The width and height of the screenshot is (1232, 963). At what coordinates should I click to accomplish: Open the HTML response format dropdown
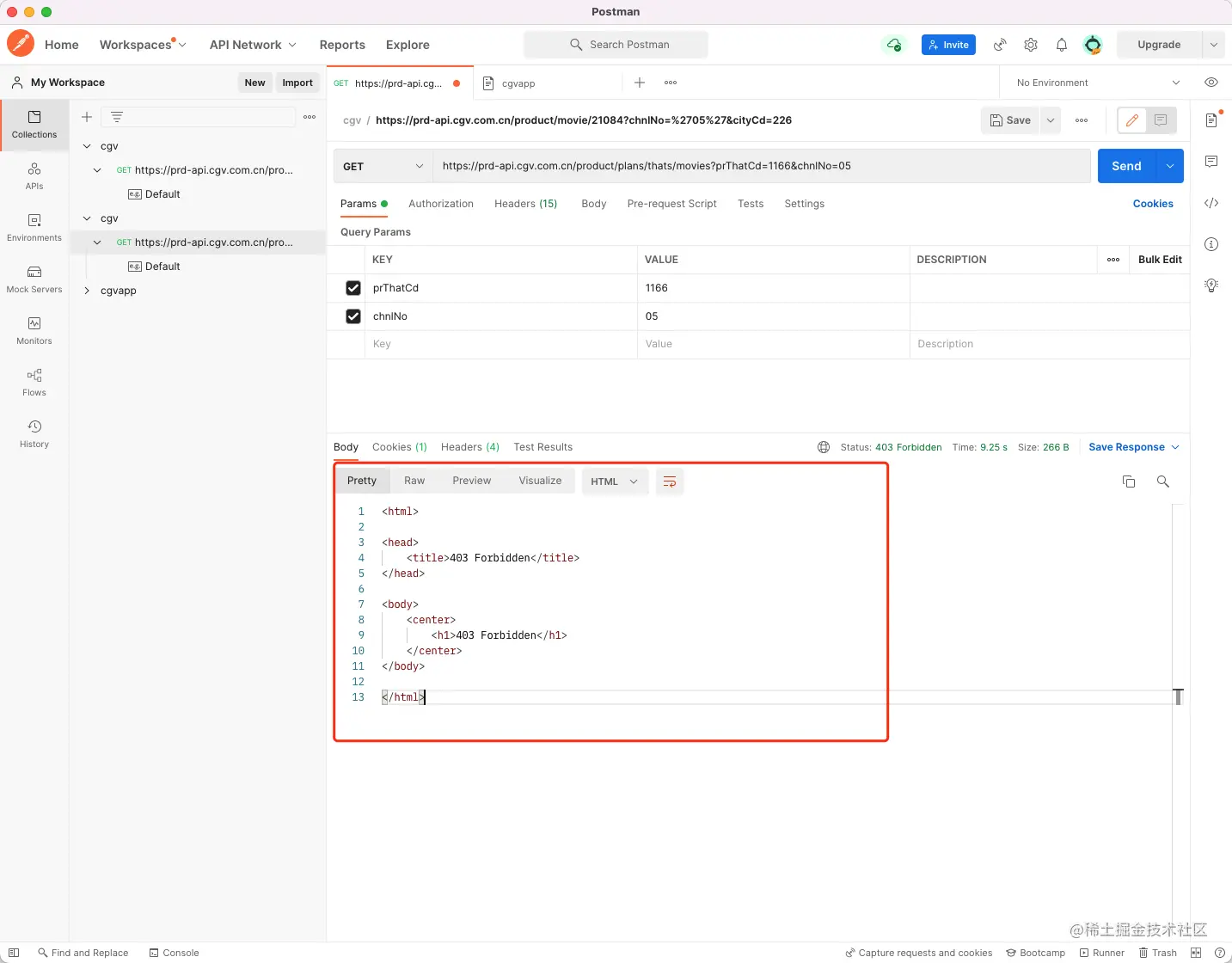[614, 482]
